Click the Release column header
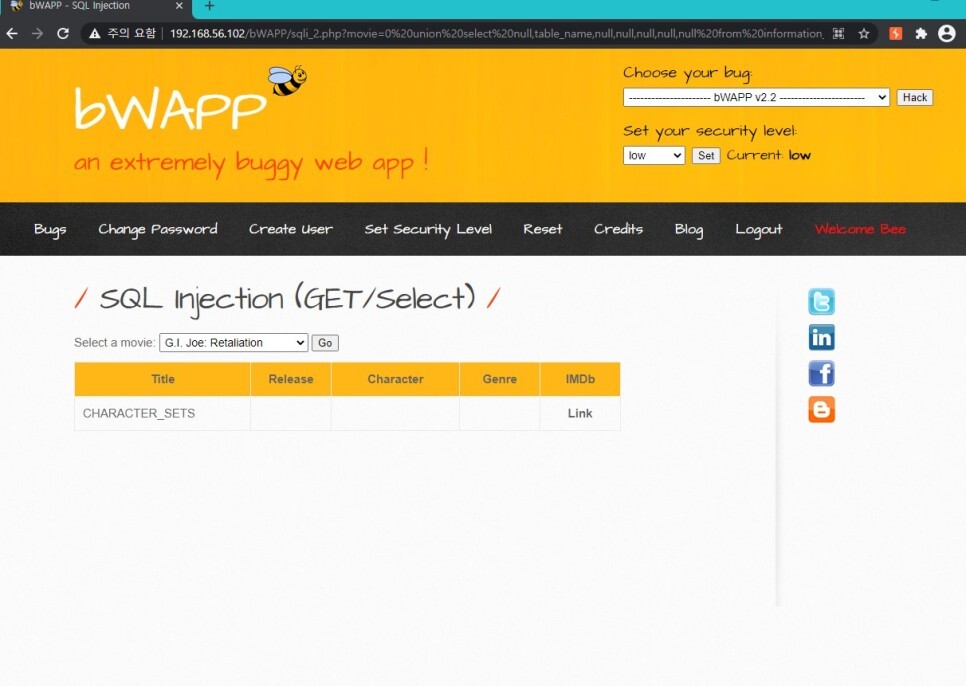 (x=291, y=379)
